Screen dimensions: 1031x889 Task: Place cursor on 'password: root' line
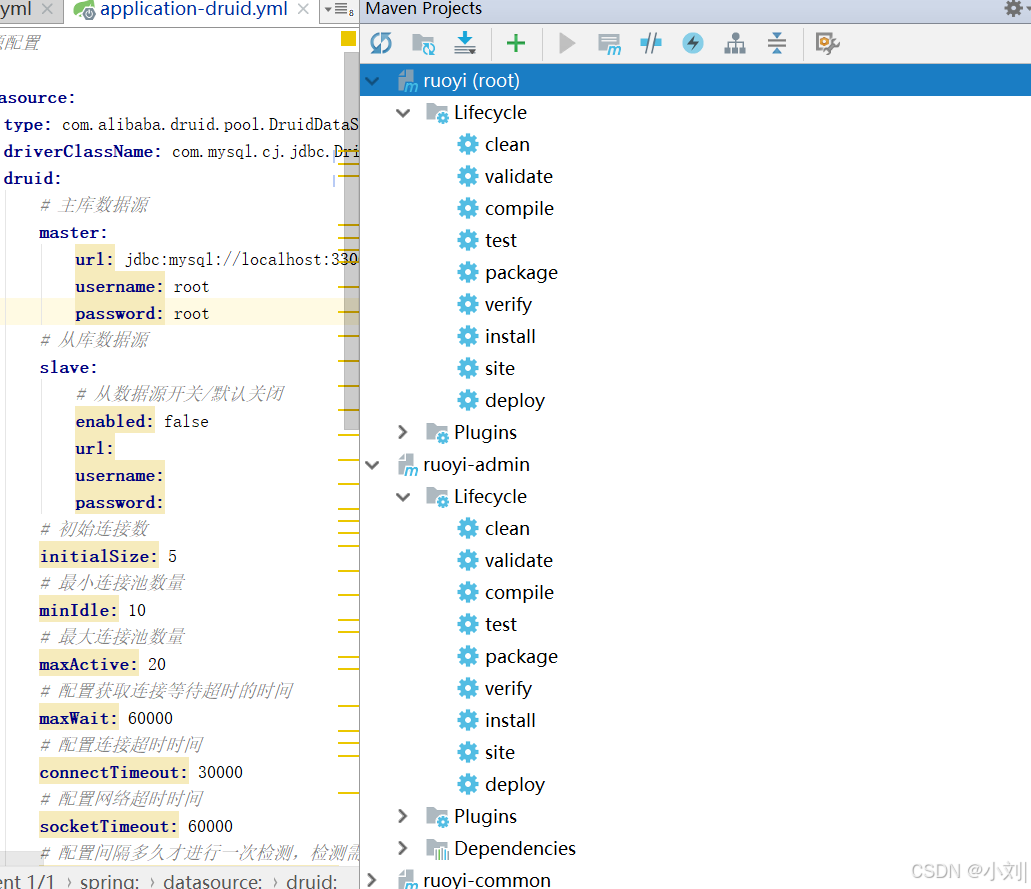click(142, 314)
